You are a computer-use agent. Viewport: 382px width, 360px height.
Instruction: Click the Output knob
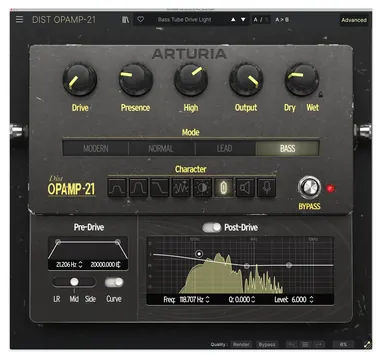[x=246, y=80]
